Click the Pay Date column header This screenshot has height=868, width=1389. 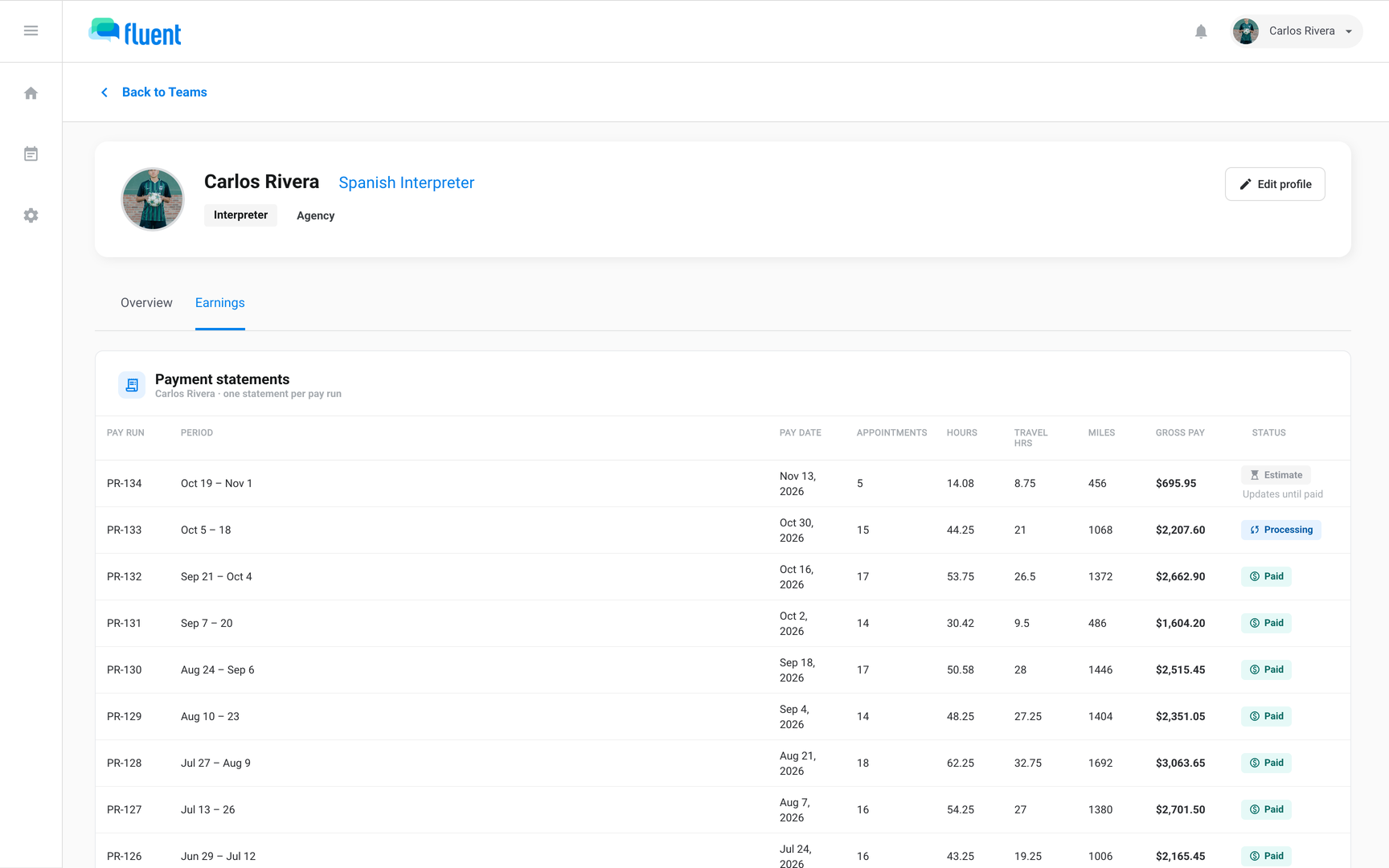(801, 433)
